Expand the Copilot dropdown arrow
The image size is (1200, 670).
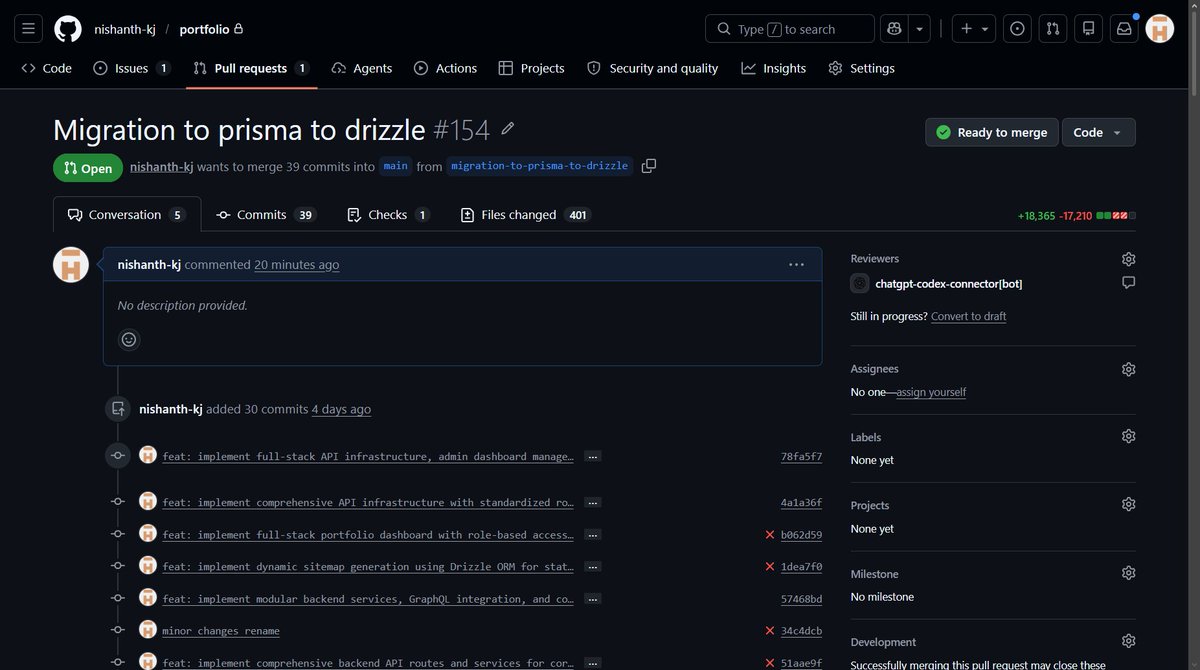point(919,29)
